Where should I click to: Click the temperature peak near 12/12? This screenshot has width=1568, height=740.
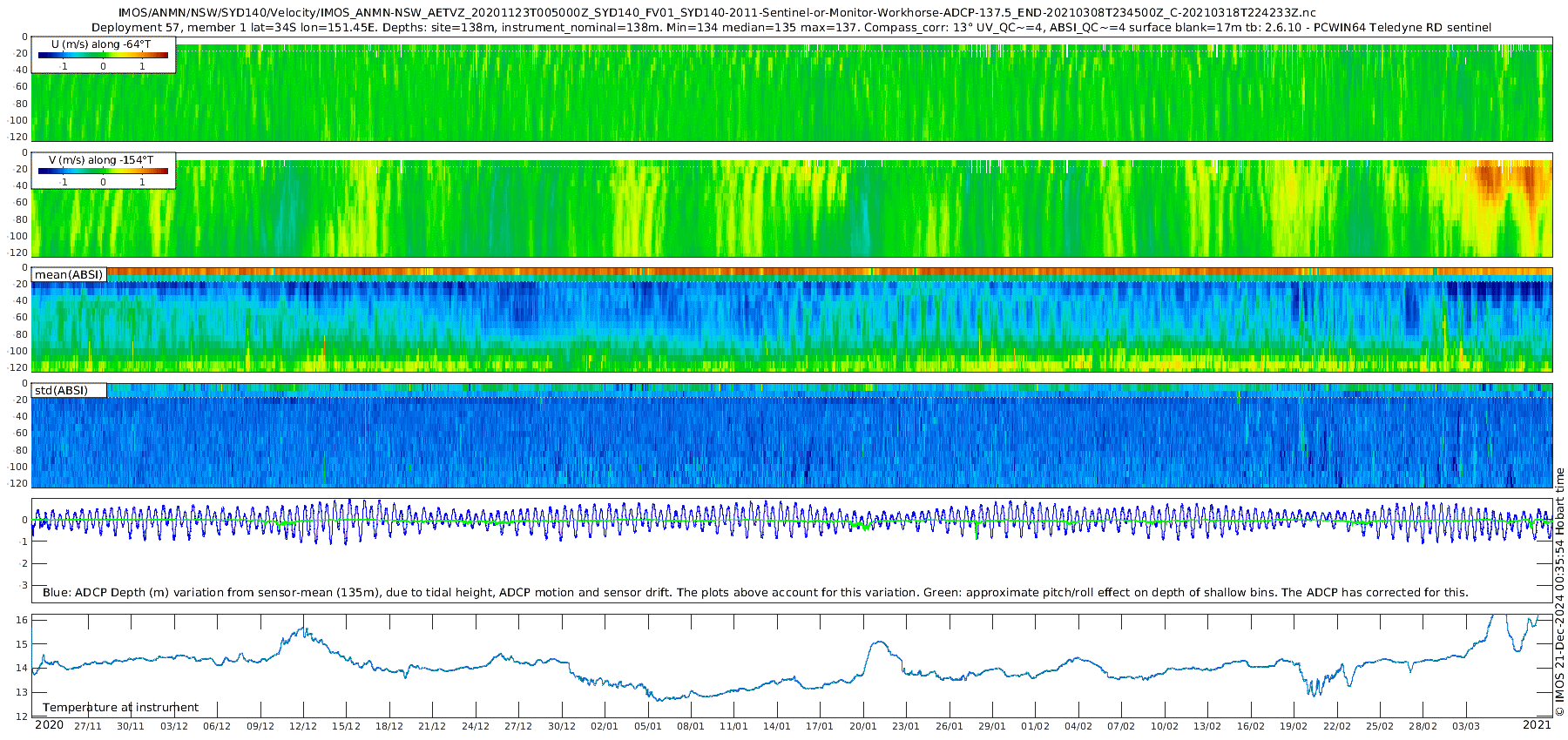[302, 629]
